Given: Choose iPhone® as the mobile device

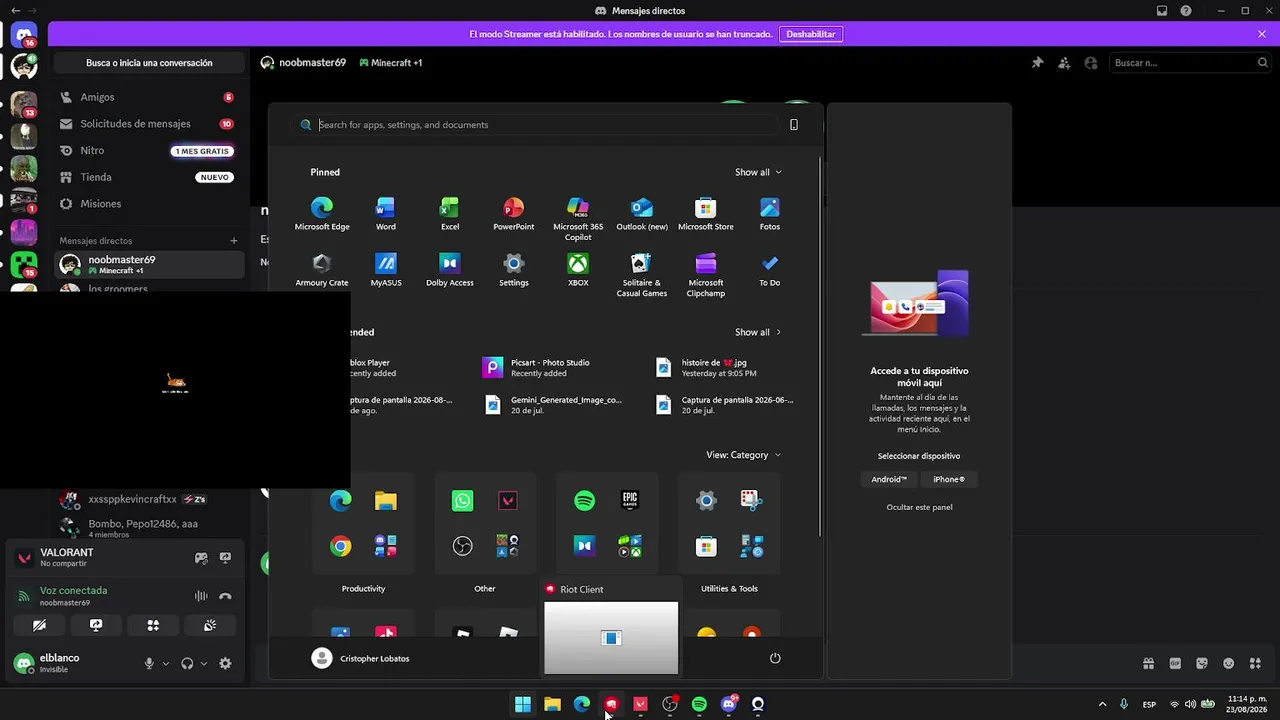Looking at the screenshot, I should [949, 479].
